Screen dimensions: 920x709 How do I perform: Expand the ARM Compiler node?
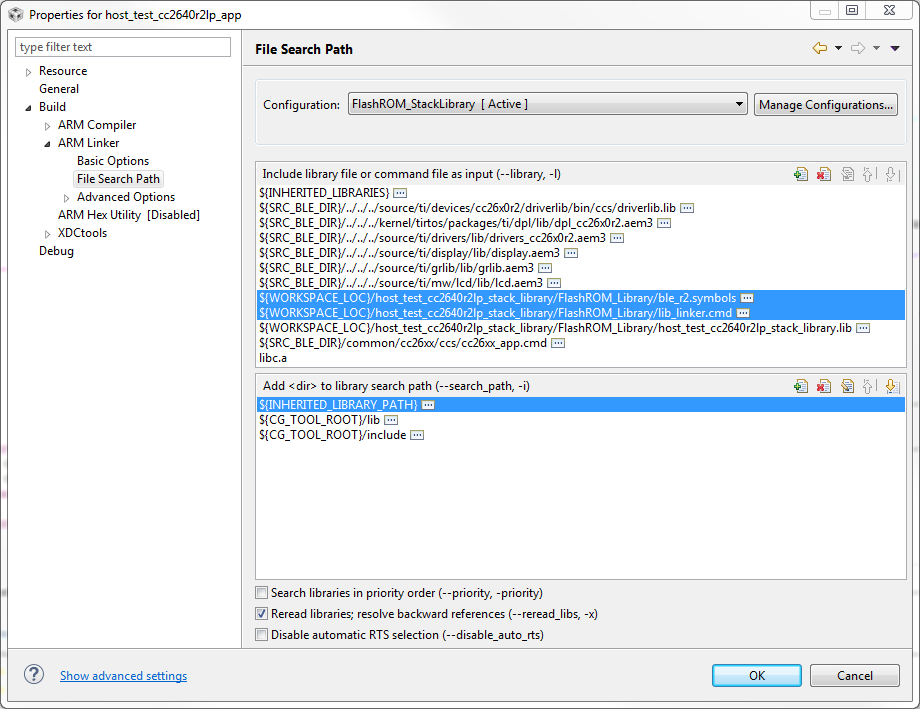click(48, 126)
